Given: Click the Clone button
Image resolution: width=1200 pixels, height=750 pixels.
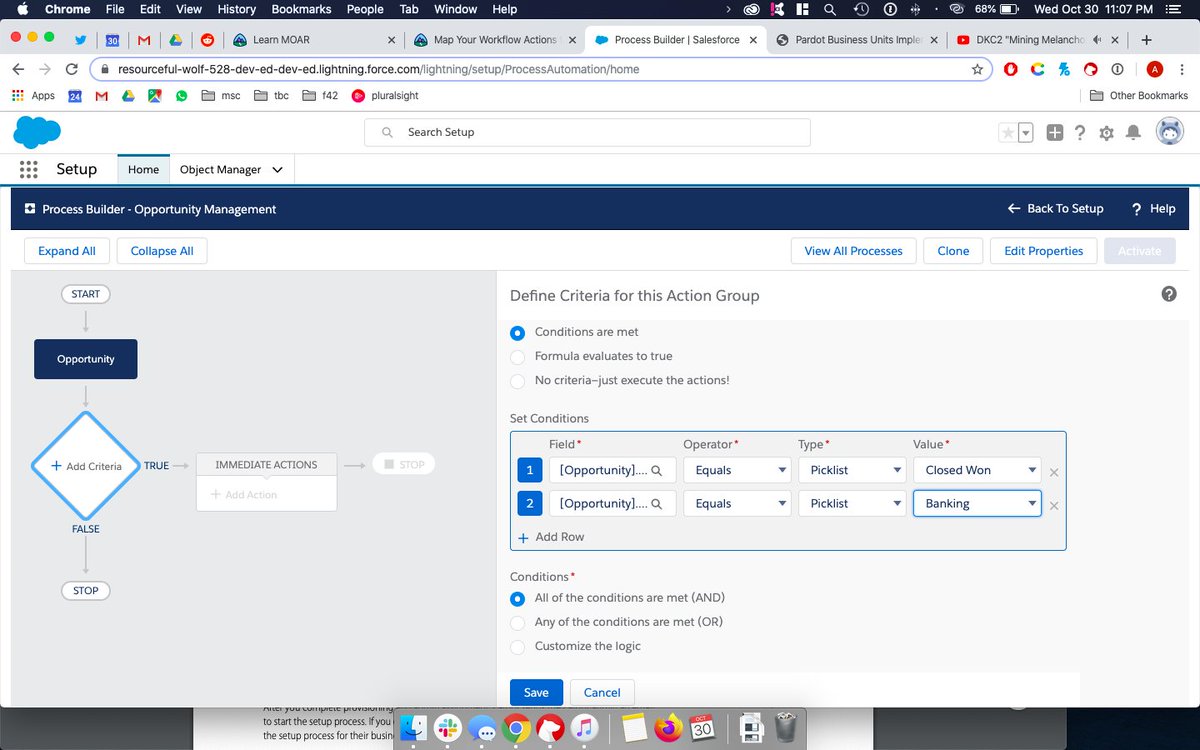Looking at the screenshot, I should pos(953,251).
